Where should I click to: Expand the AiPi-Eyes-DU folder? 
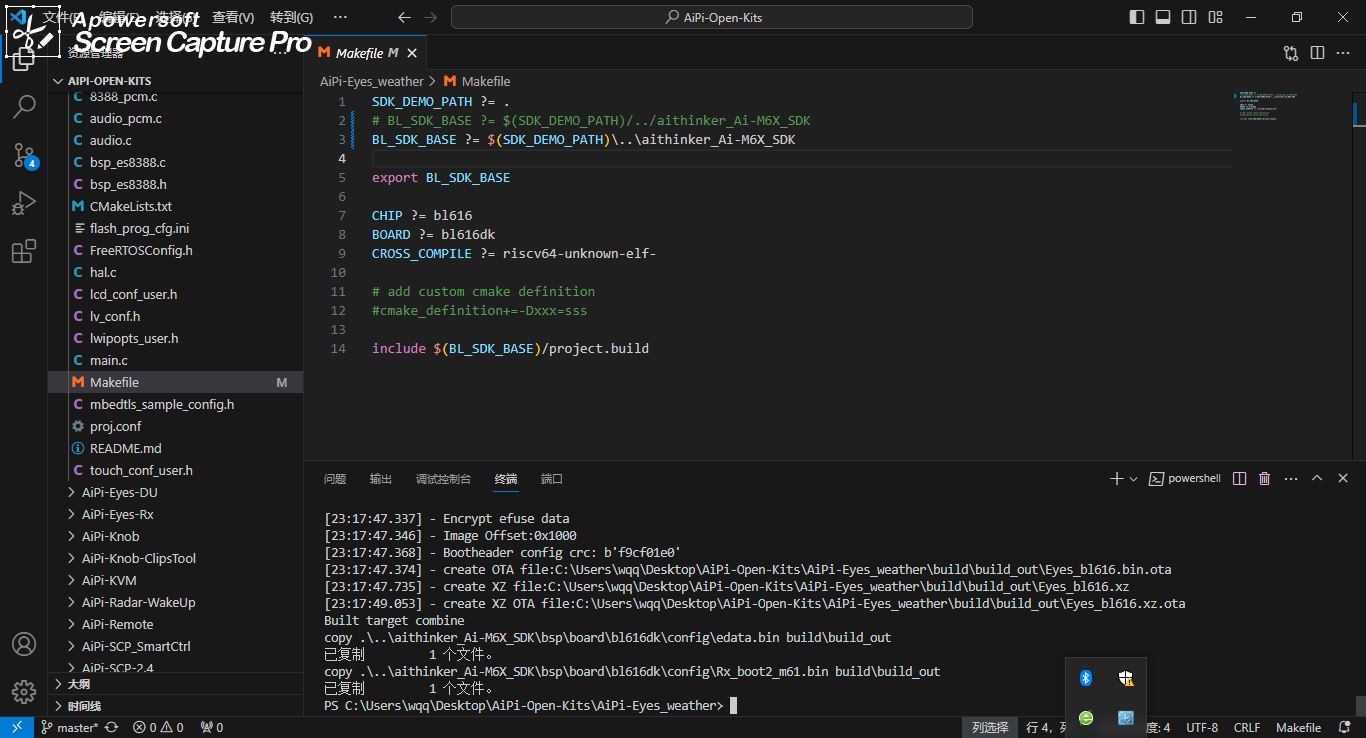tap(175, 492)
